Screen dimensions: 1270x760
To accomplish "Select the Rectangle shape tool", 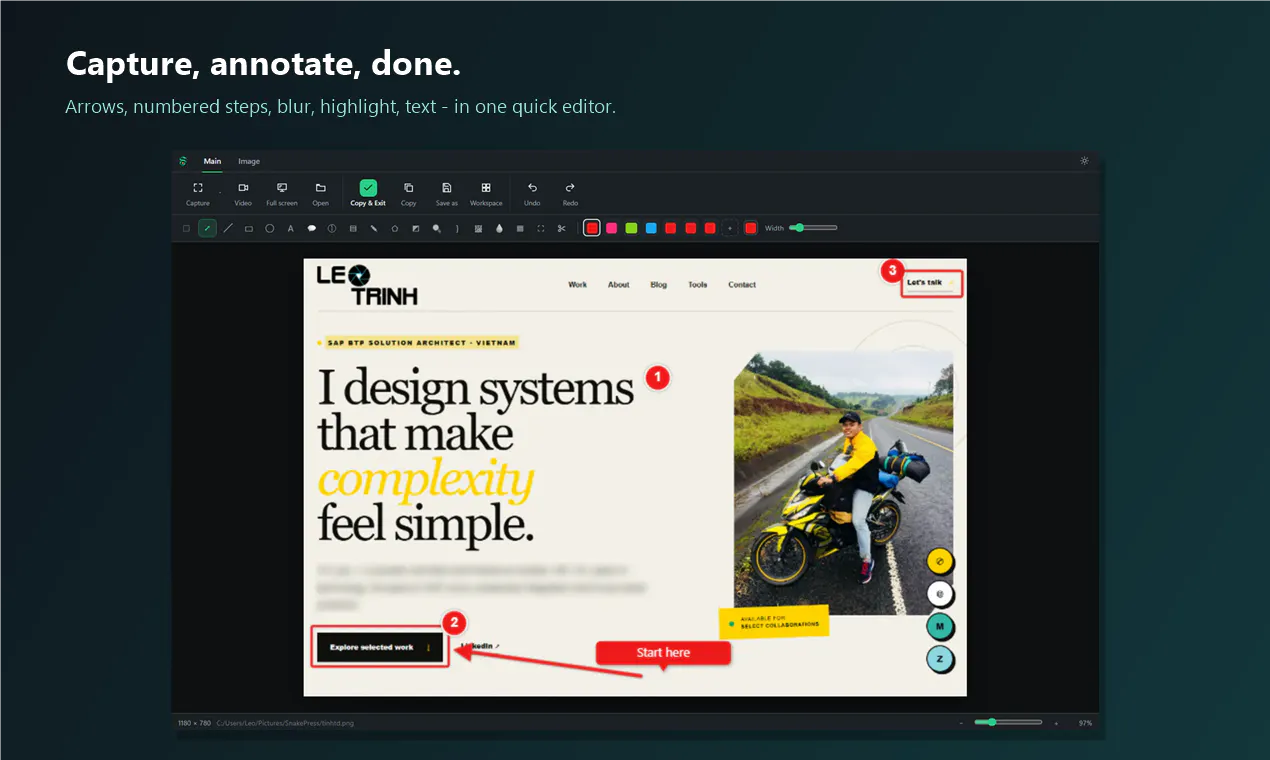I will (249, 228).
